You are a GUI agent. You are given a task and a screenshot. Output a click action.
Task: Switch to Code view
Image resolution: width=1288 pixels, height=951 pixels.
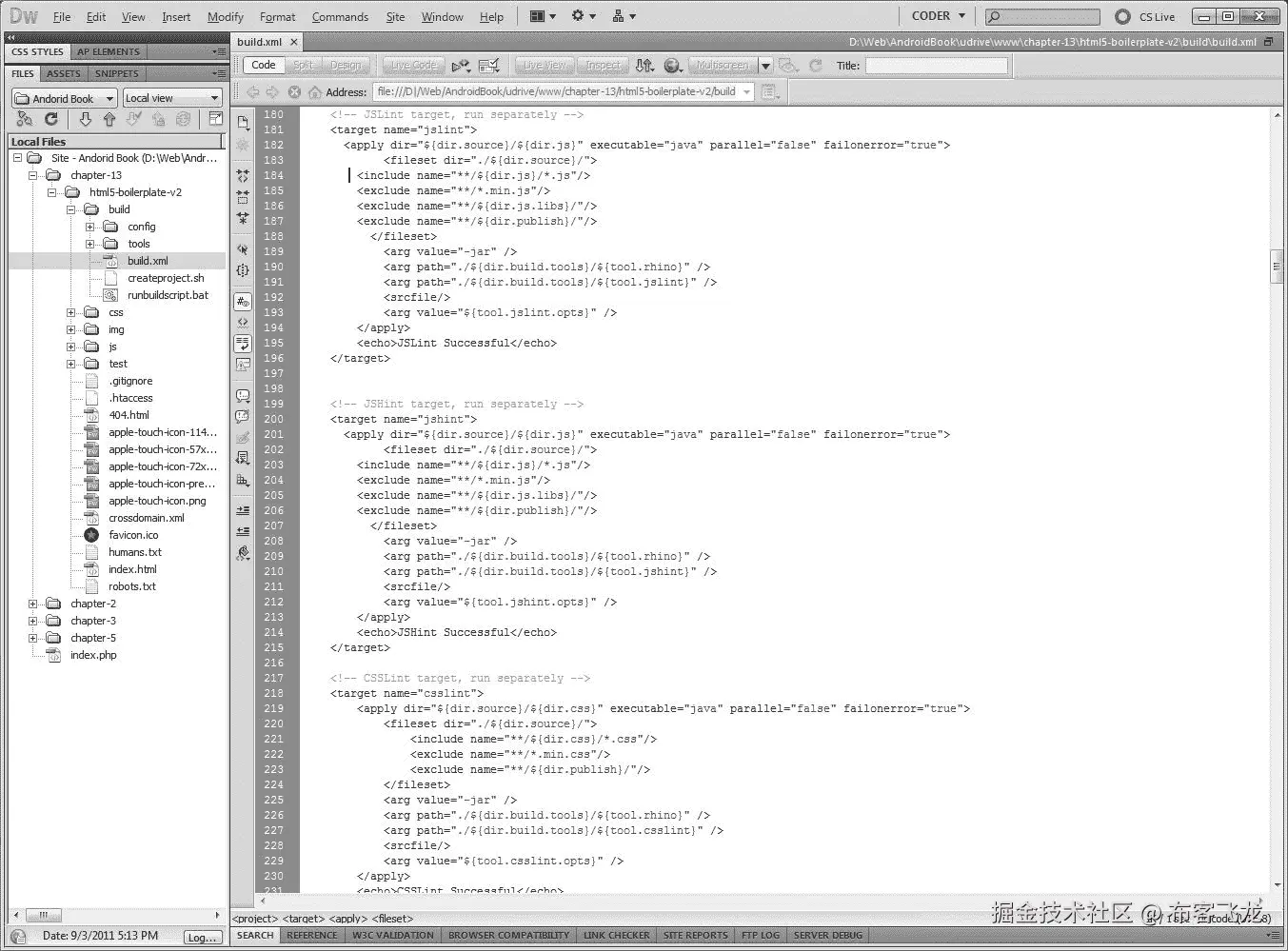[x=264, y=65]
